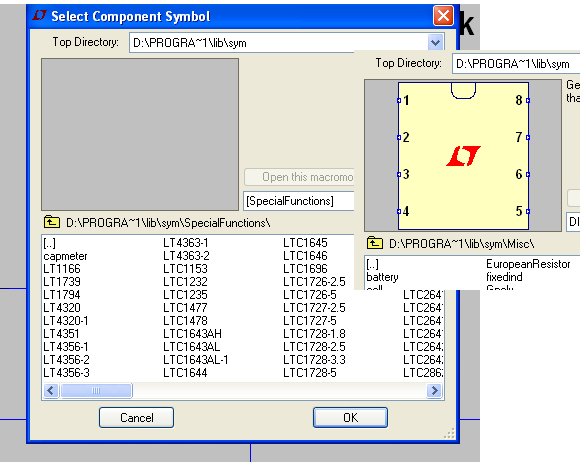This screenshot has width=586, height=472.
Task: Select LT4320 in the symbol list
Action: click(62, 308)
